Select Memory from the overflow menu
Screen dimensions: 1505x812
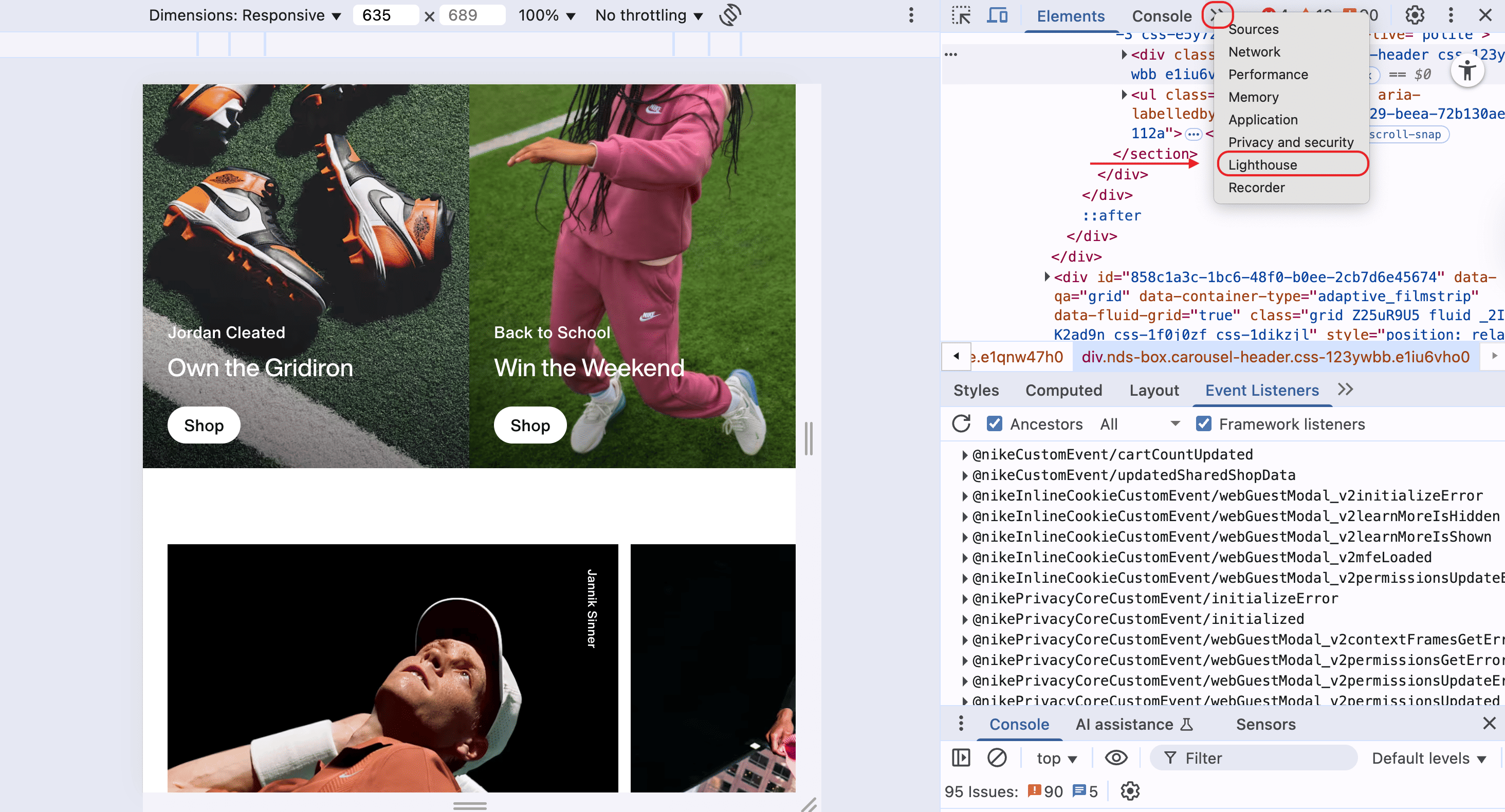coord(1291,97)
